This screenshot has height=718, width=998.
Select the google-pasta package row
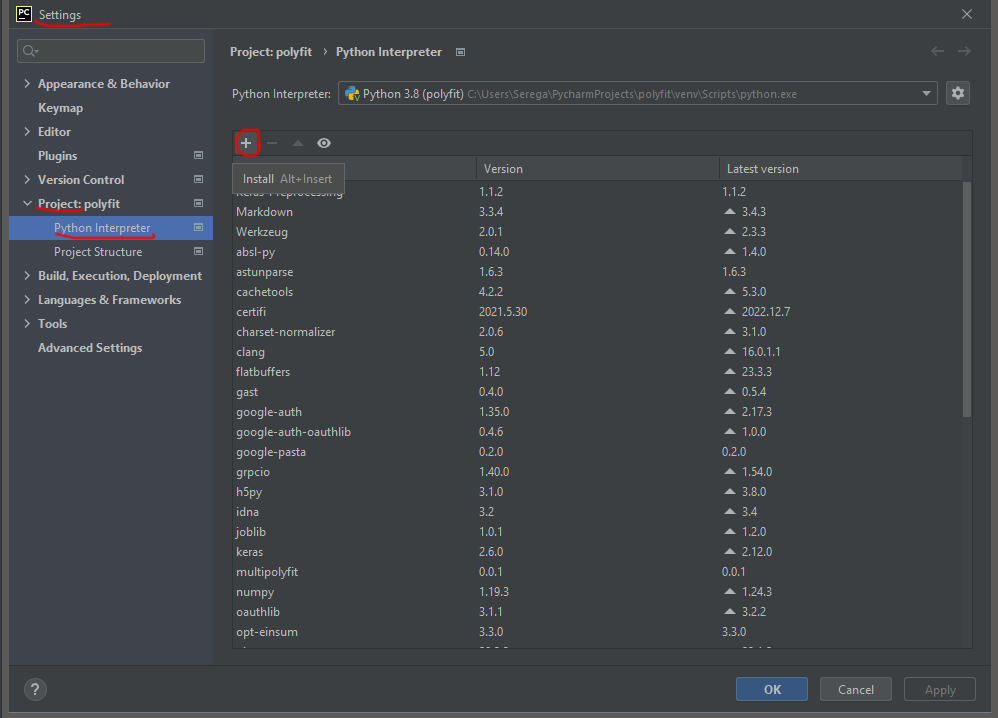click(x=598, y=452)
